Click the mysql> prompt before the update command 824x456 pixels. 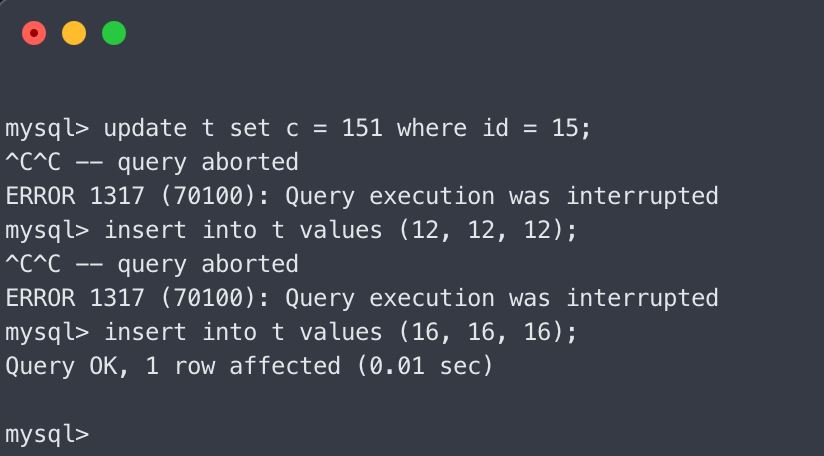[x=47, y=128]
